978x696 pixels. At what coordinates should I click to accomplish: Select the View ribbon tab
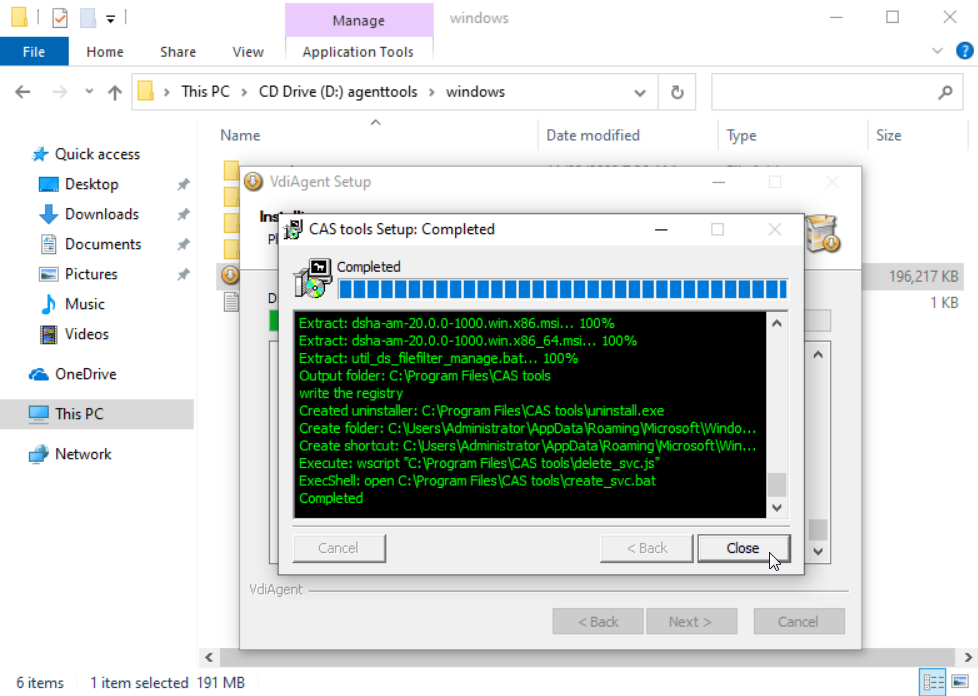[x=248, y=52]
